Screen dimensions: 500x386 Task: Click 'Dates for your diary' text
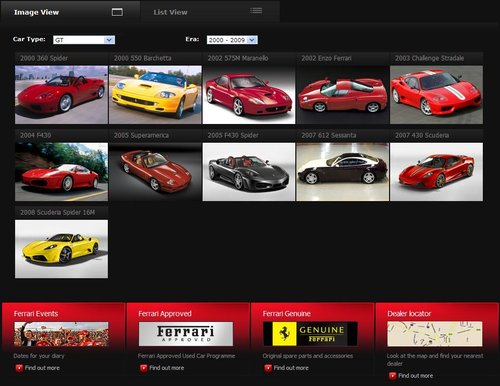pyautogui.click(x=39, y=356)
